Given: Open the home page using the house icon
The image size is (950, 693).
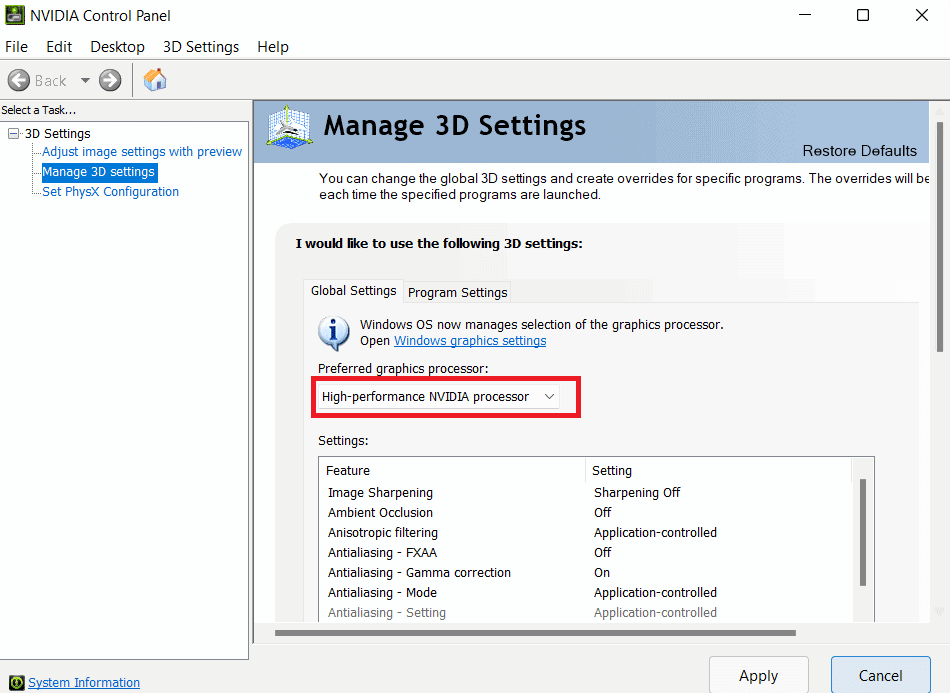Looking at the screenshot, I should tap(155, 79).
